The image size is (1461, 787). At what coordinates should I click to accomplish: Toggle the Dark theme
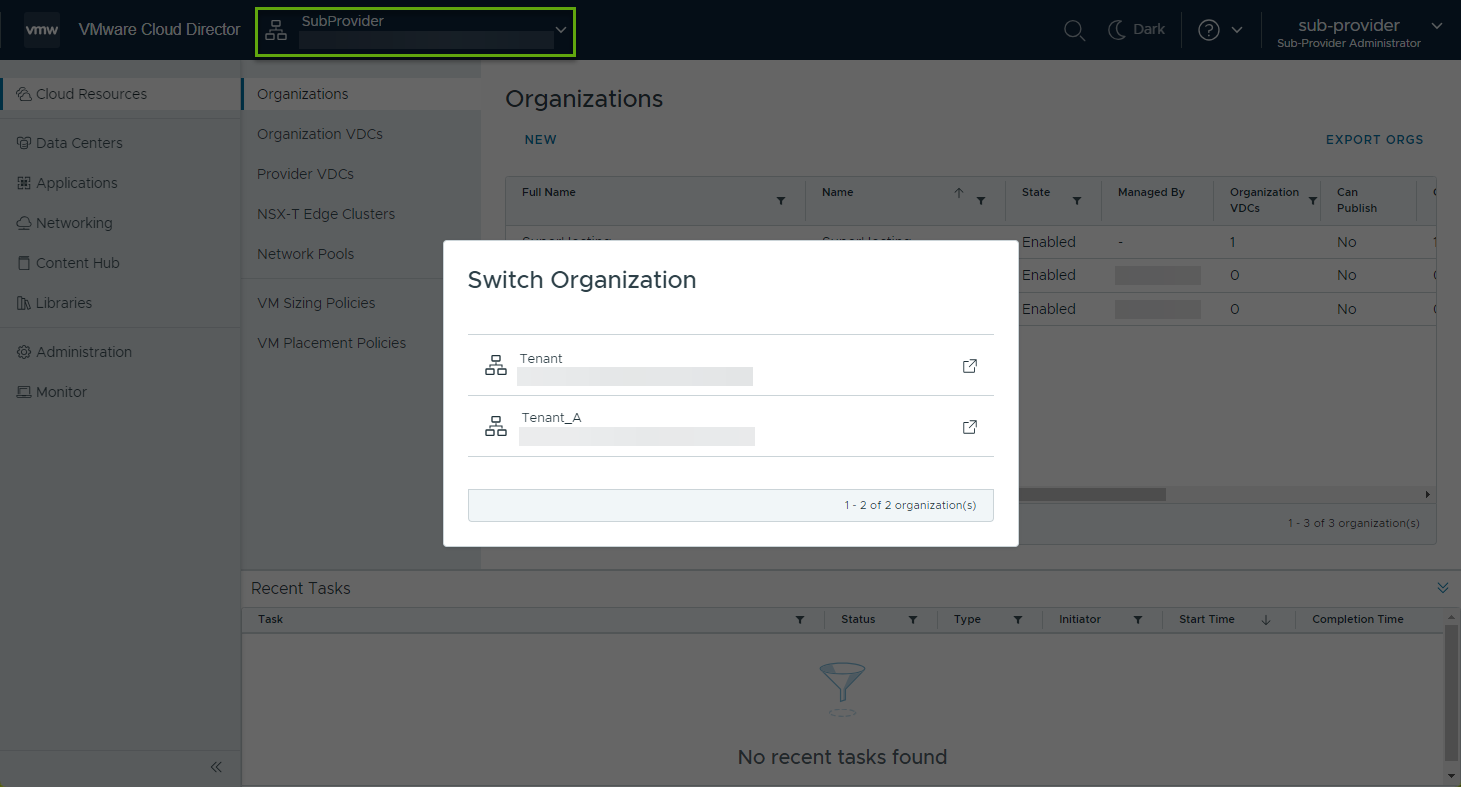[x=1136, y=30]
